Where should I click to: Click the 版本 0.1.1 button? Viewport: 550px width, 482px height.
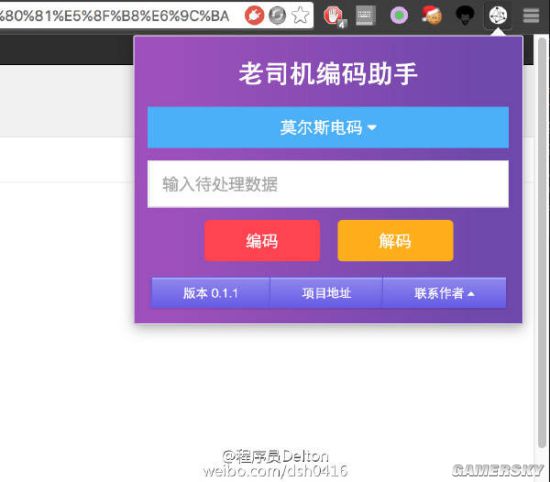coord(210,293)
